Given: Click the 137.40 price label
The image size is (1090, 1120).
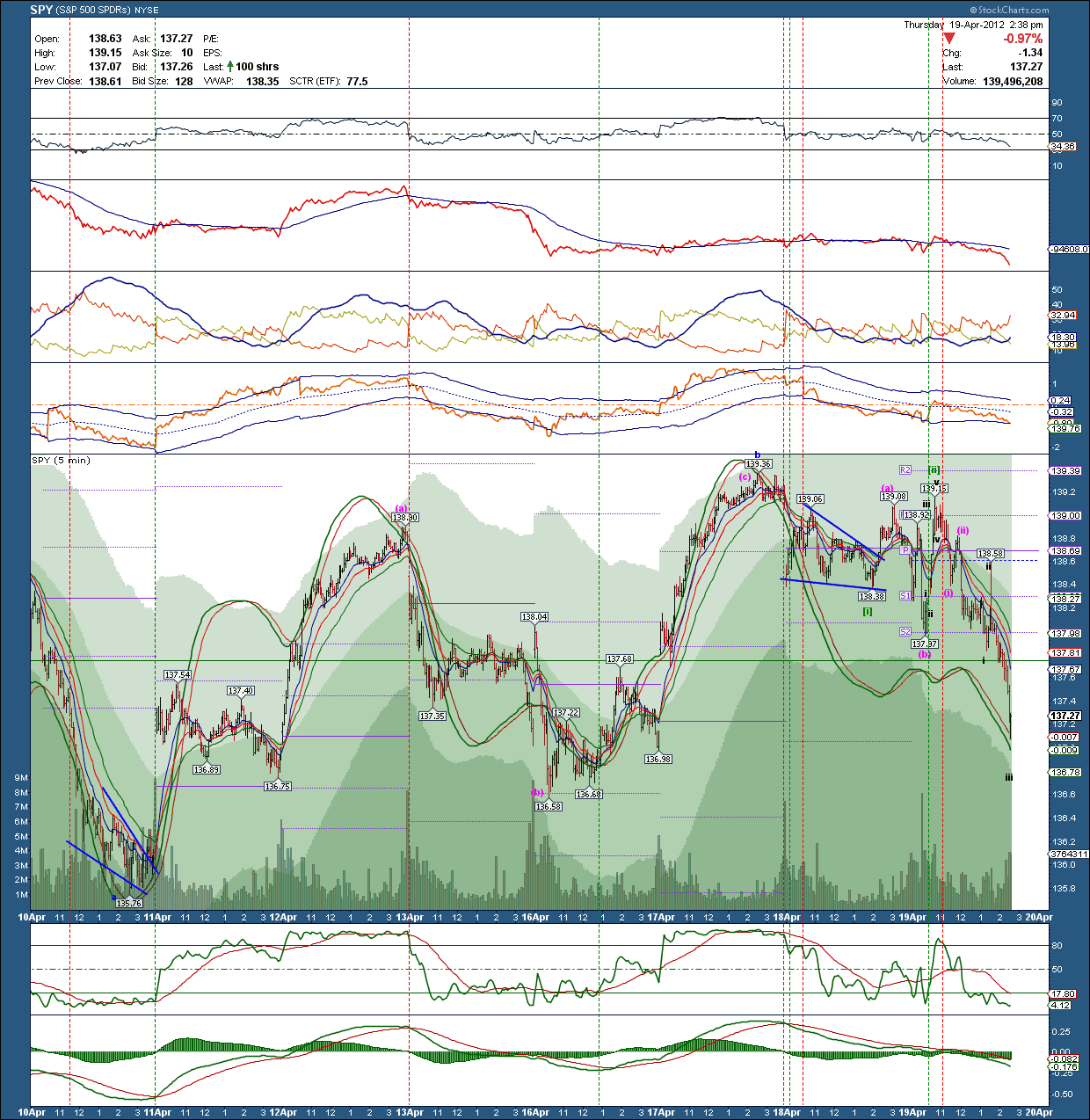Looking at the screenshot, I should [x=241, y=691].
